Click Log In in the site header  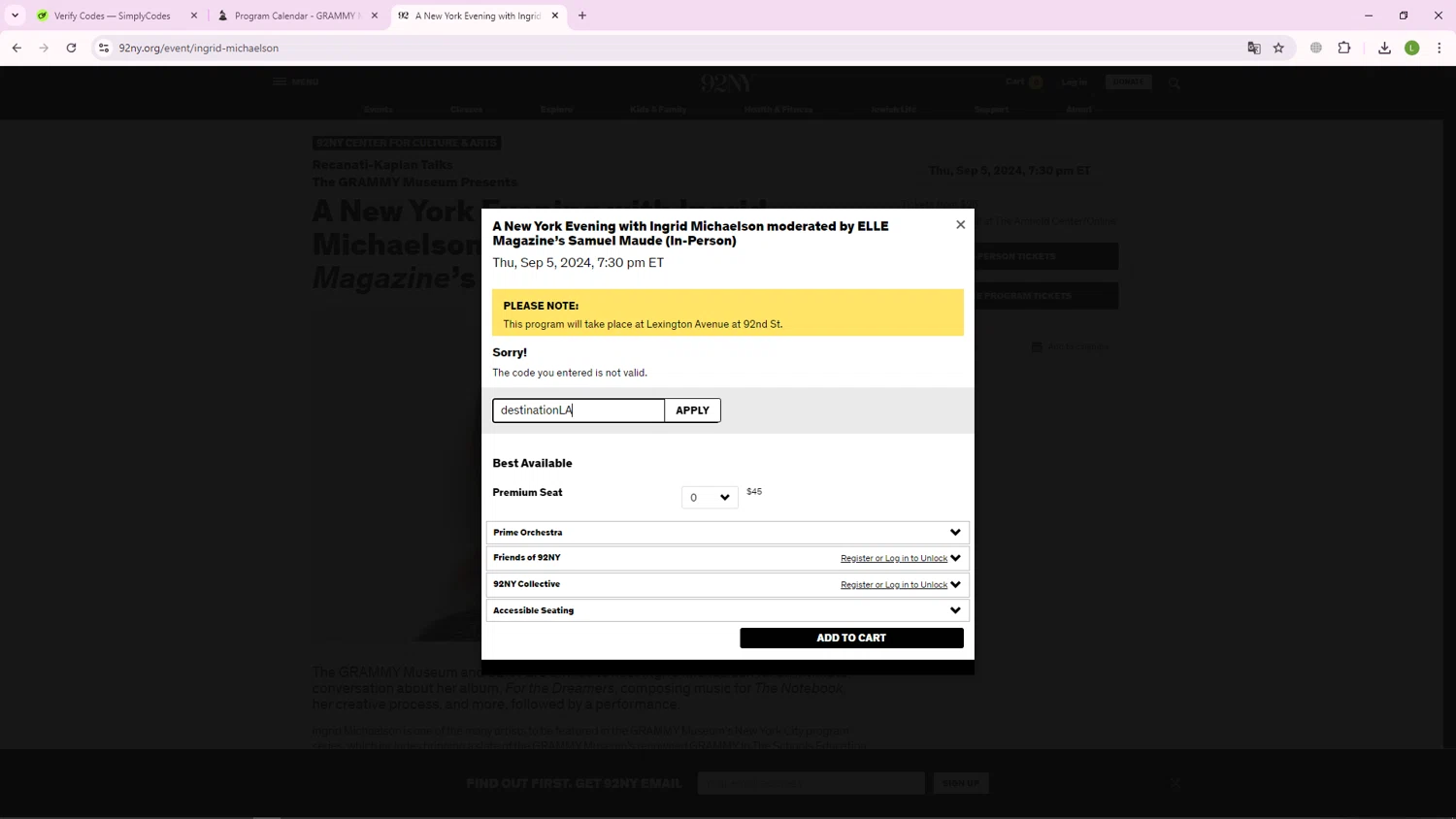click(x=1074, y=82)
